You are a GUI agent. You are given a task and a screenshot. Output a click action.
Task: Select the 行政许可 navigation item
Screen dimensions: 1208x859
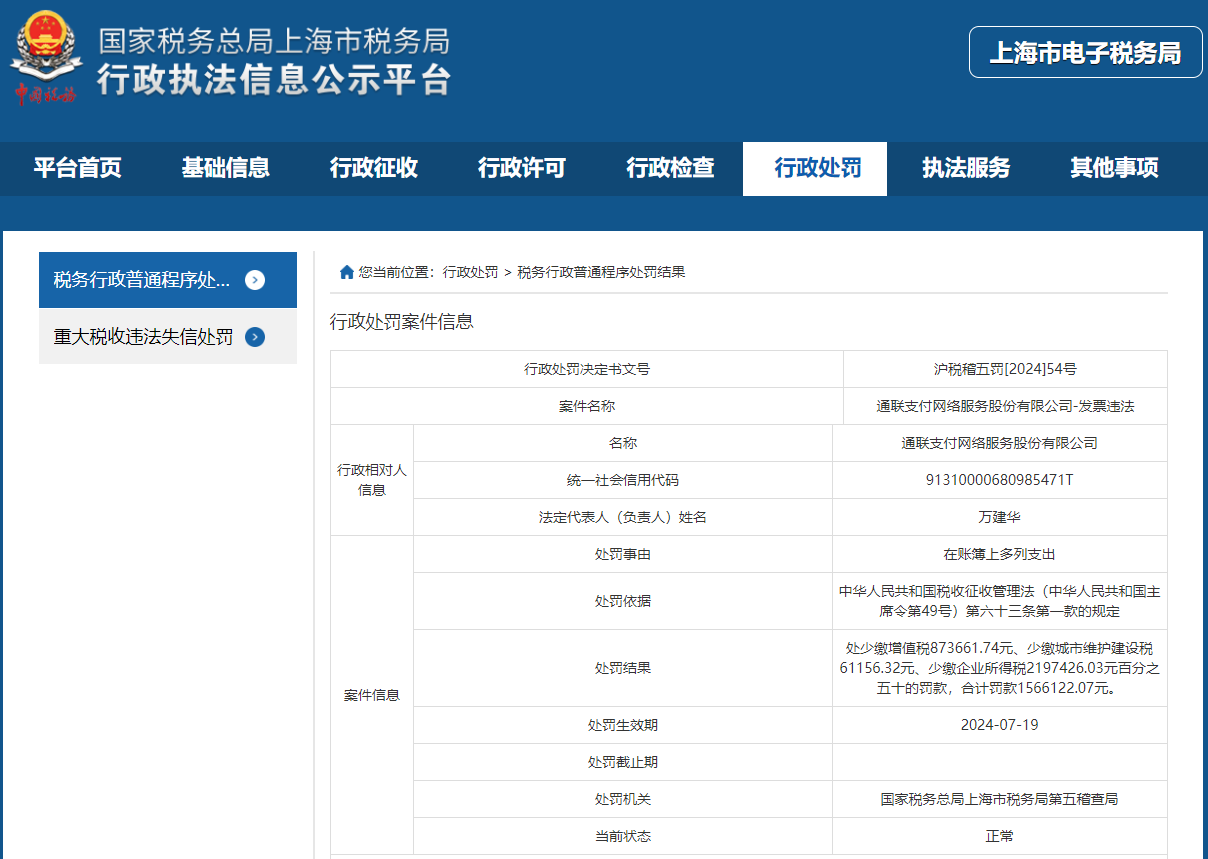pos(521,168)
